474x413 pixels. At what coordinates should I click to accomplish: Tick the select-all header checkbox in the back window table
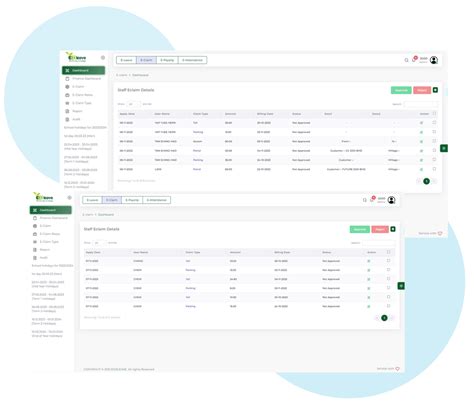[x=434, y=114]
